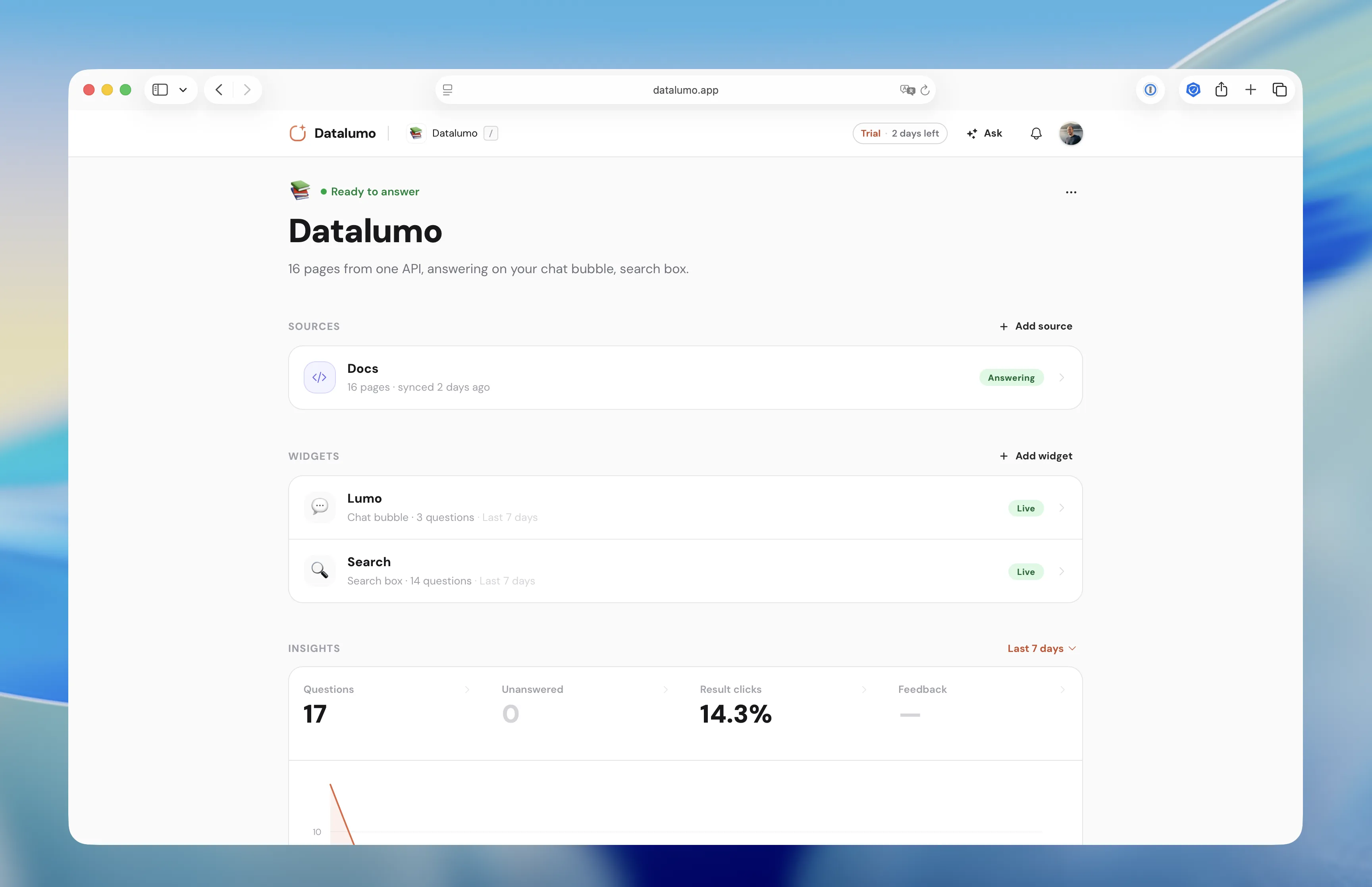Click the Questions count 17
Image resolution: width=1372 pixels, height=887 pixels.
[315, 714]
